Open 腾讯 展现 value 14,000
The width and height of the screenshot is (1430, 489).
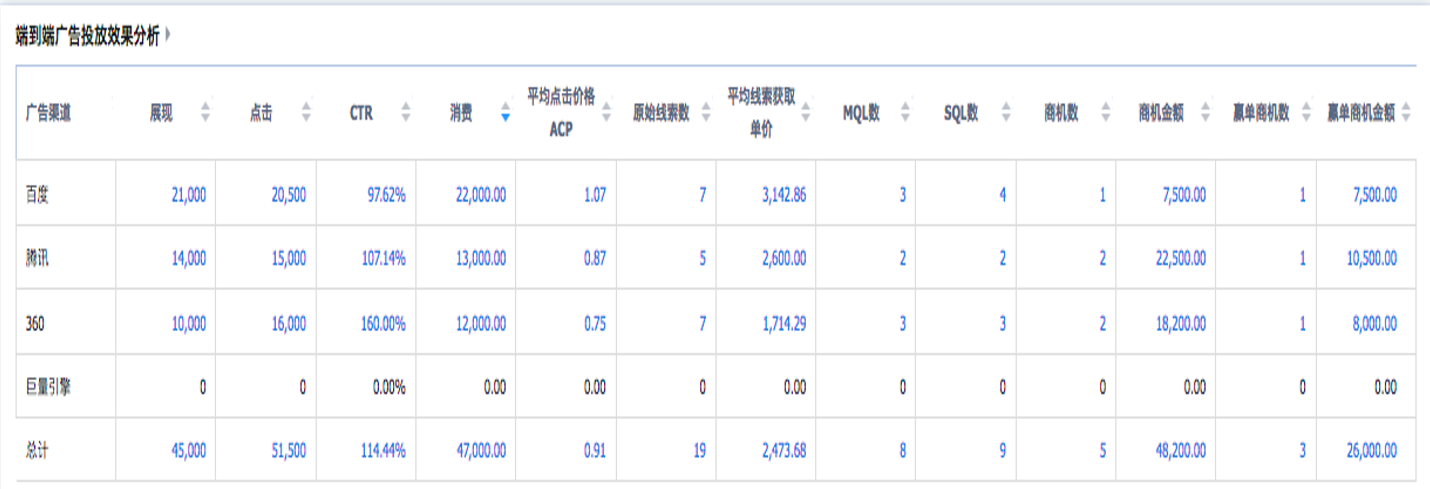pyautogui.click(x=189, y=258)
